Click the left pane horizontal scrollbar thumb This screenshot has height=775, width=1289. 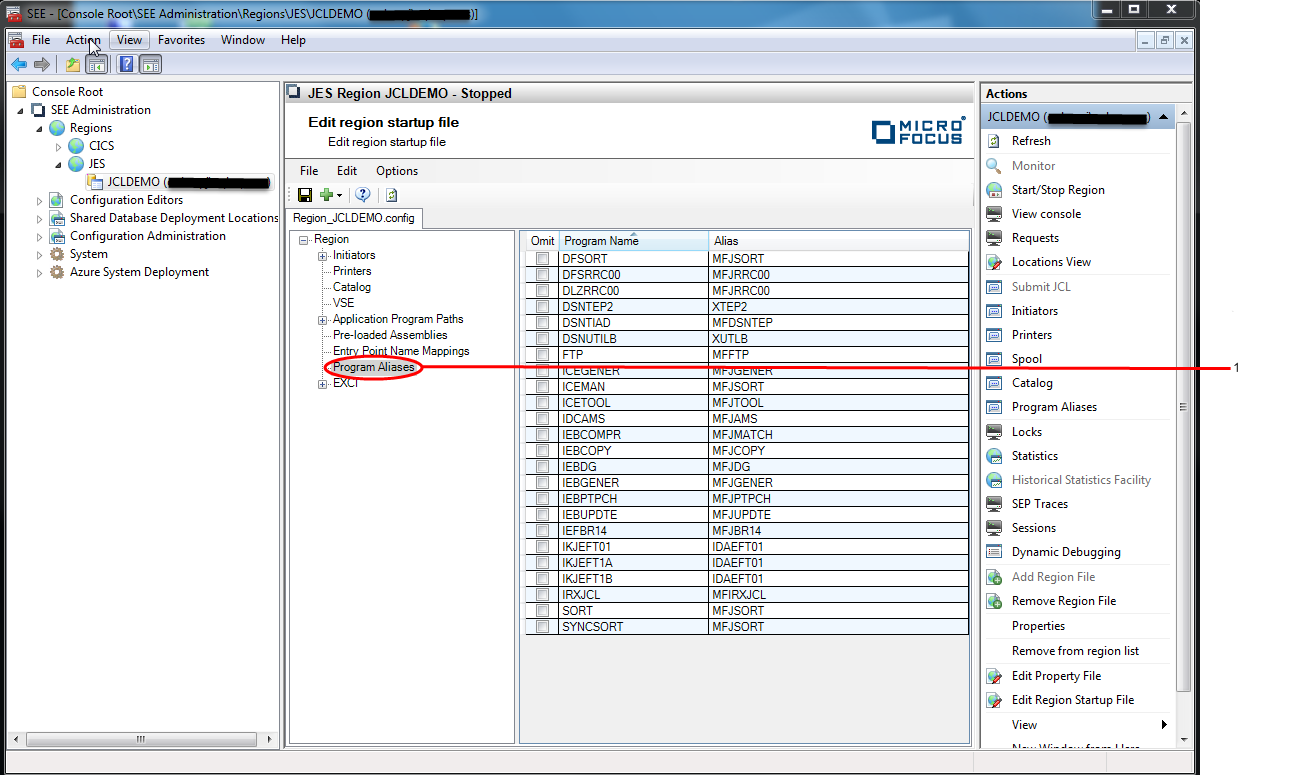pyautogui.click(x=139, y=739)
